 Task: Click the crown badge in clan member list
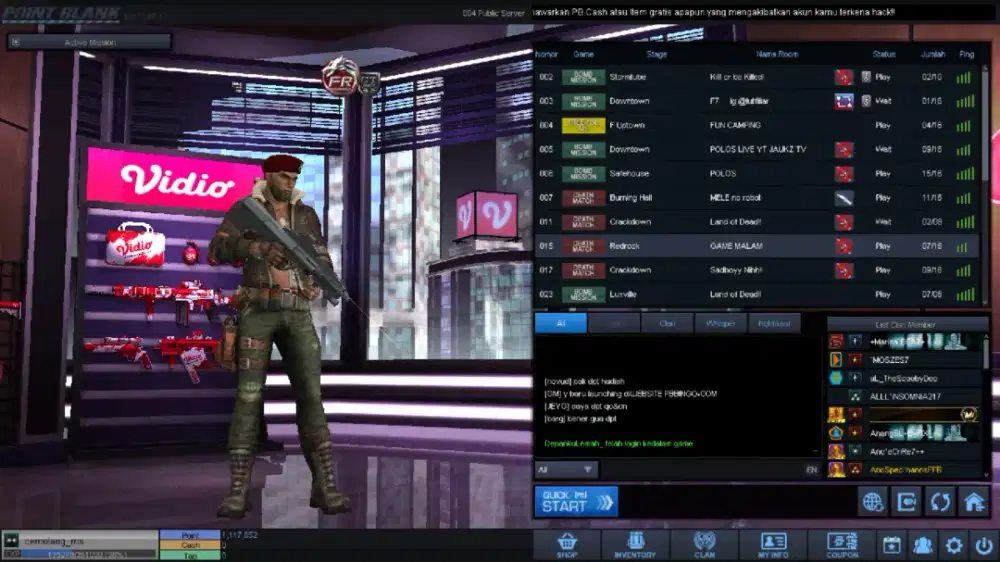click(x=968, y=415)
